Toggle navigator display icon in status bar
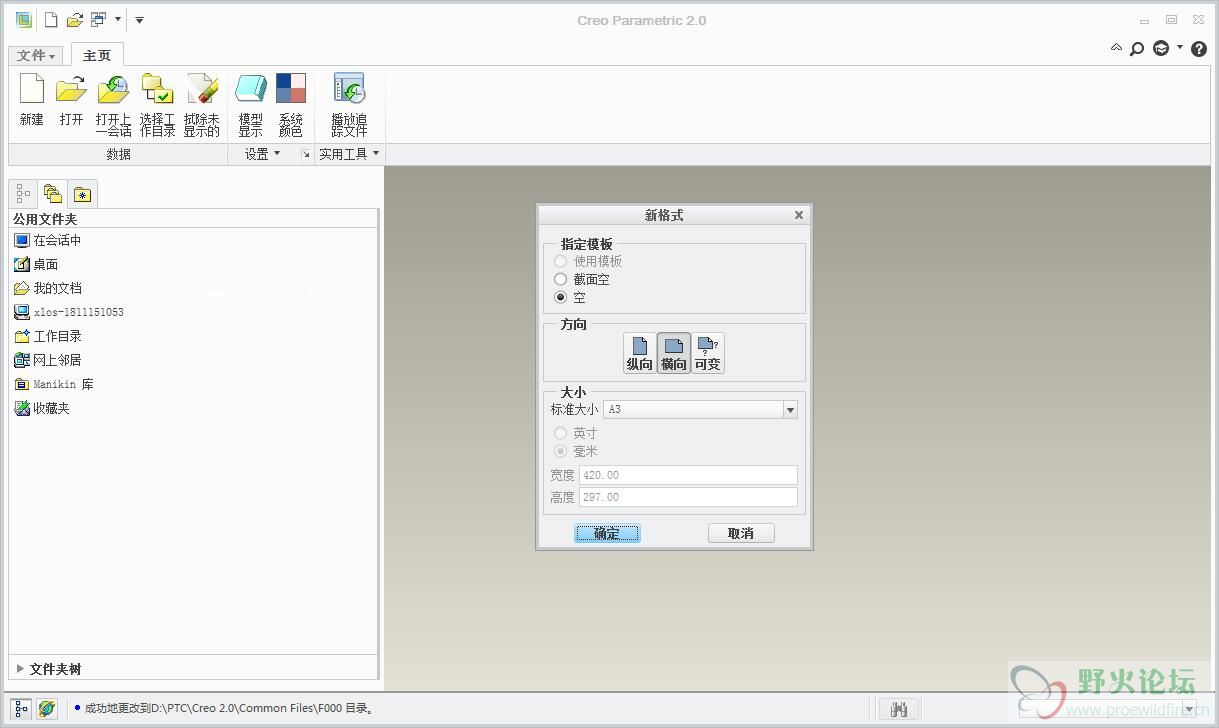 click(22, 709)
